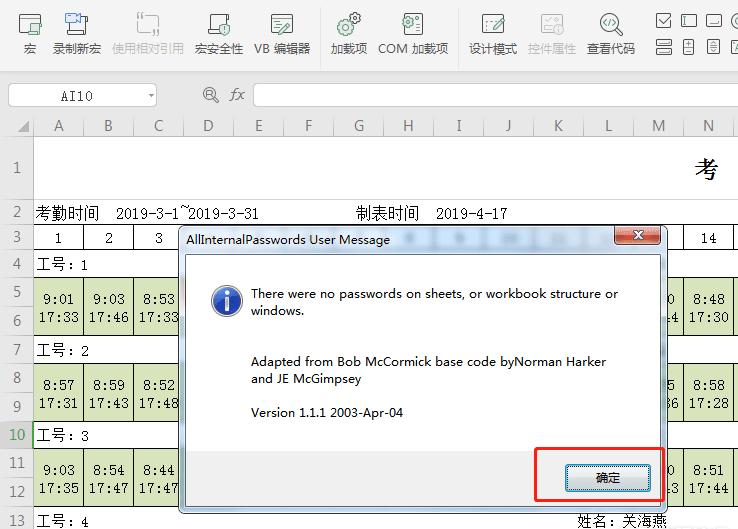
Task: Click cell with time 8:51
Action: point(708,471)
